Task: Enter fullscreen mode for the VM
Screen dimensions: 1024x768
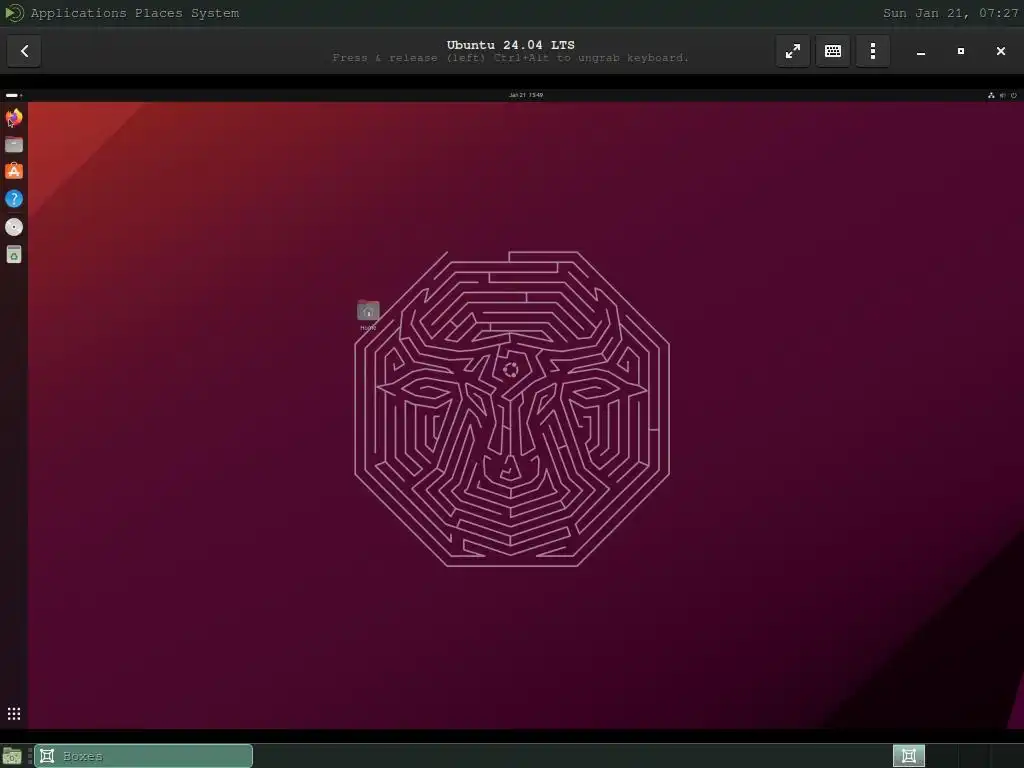Action: click(793, 51)
